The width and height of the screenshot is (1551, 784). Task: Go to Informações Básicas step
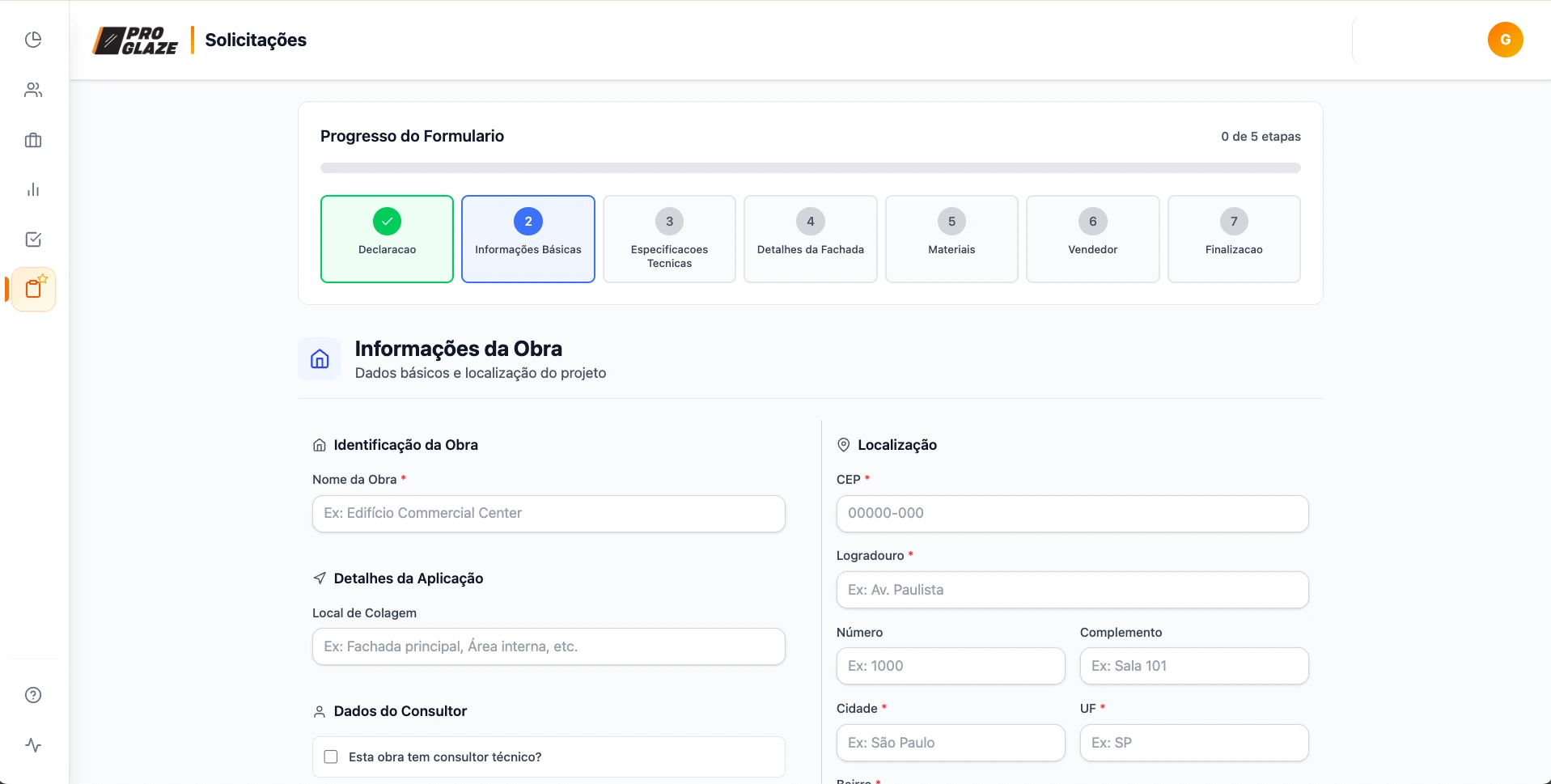528,239
